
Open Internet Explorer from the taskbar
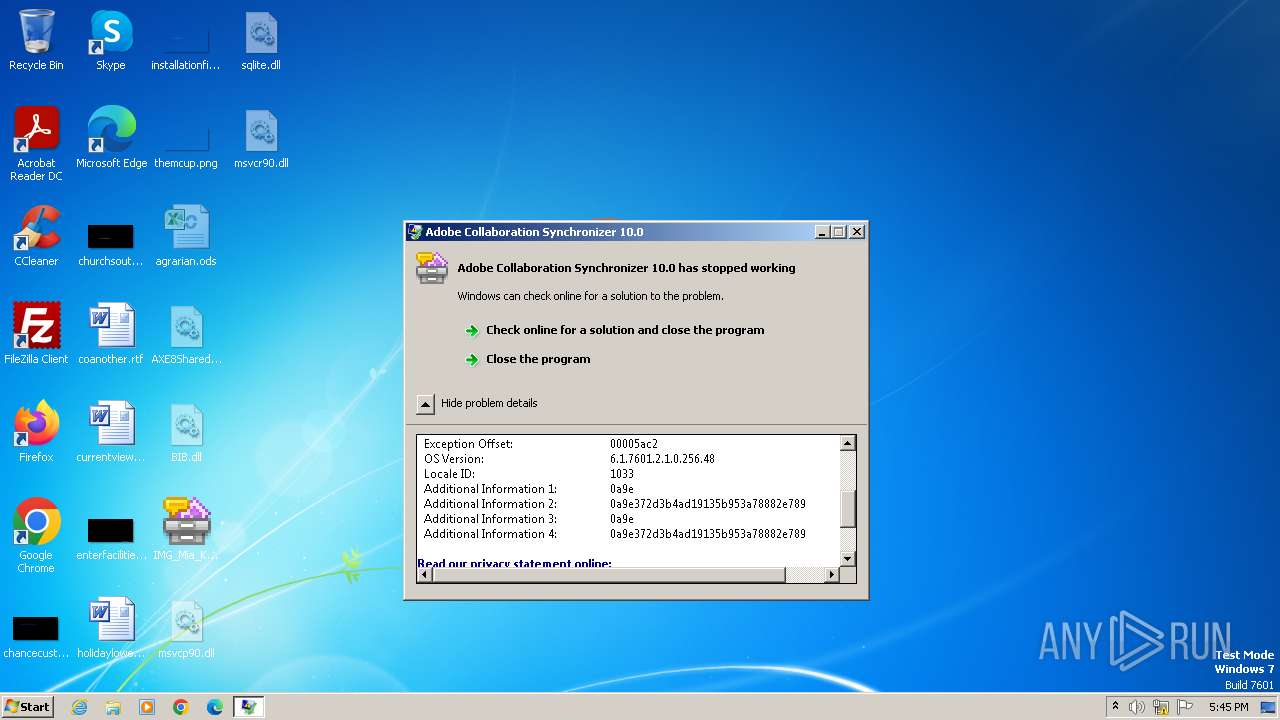click(x=79, y=707)
